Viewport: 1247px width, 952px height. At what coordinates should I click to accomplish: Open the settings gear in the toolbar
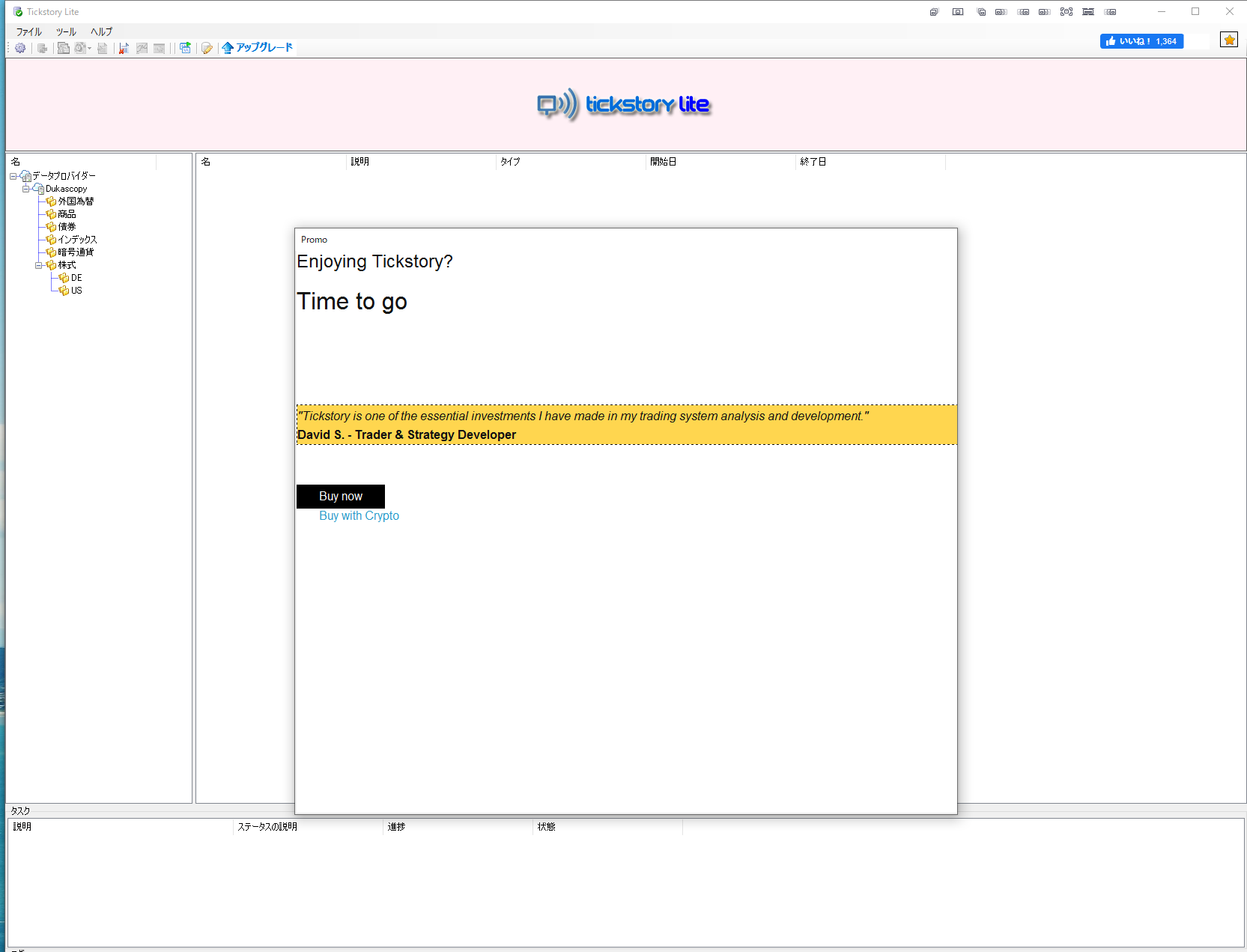20,48
